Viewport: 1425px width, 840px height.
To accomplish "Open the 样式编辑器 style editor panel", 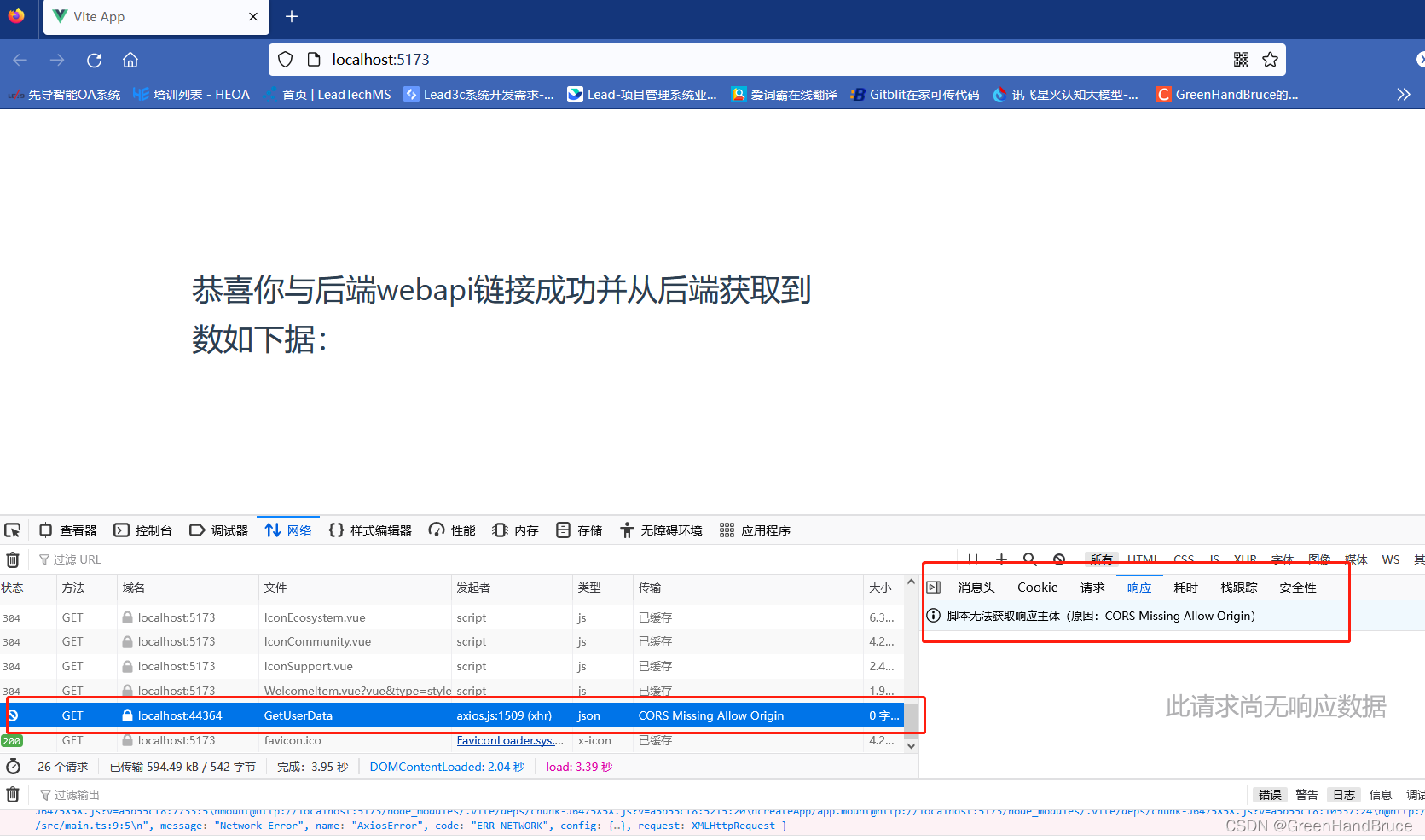I will pos(370,530).
